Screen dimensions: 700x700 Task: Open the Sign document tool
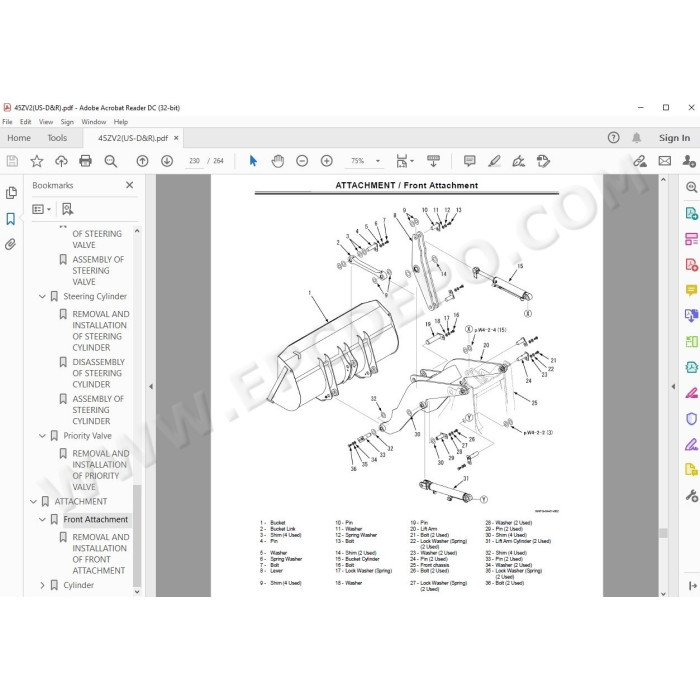(x=519, y=161)
